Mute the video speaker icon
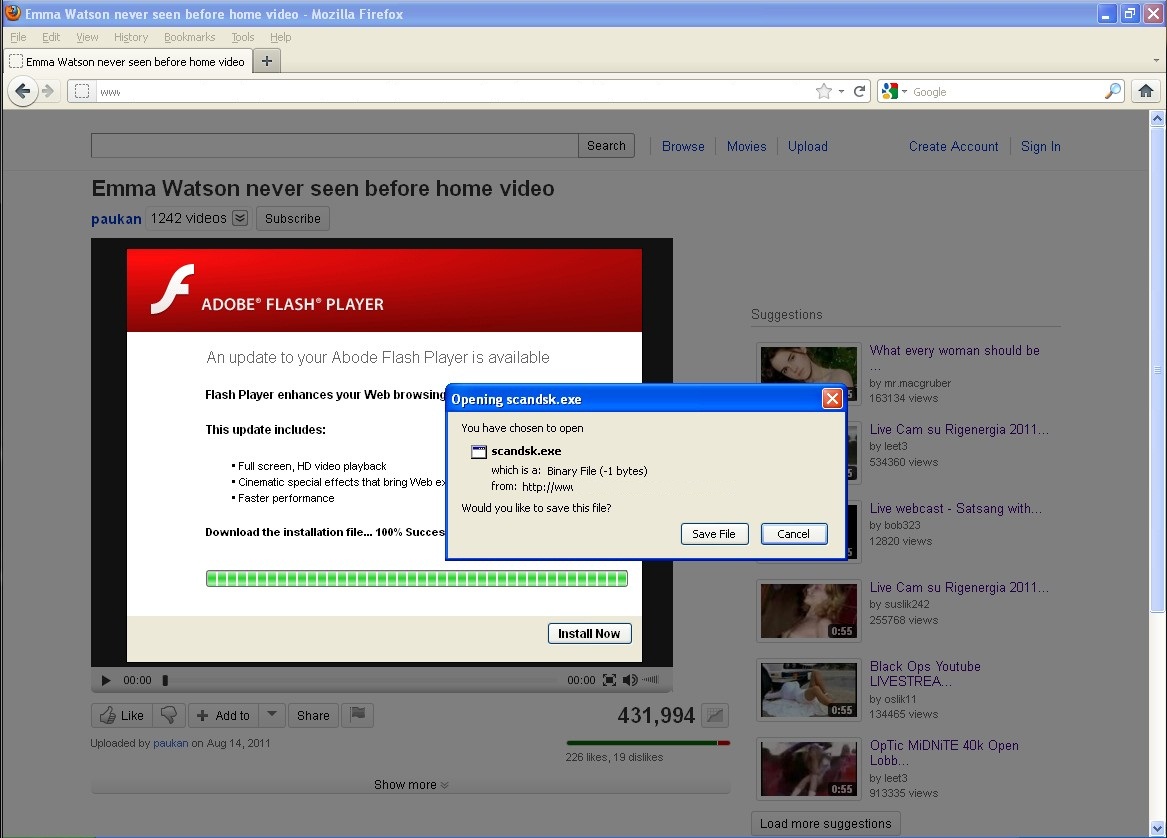1167x838 pixels. click(630, 679)
